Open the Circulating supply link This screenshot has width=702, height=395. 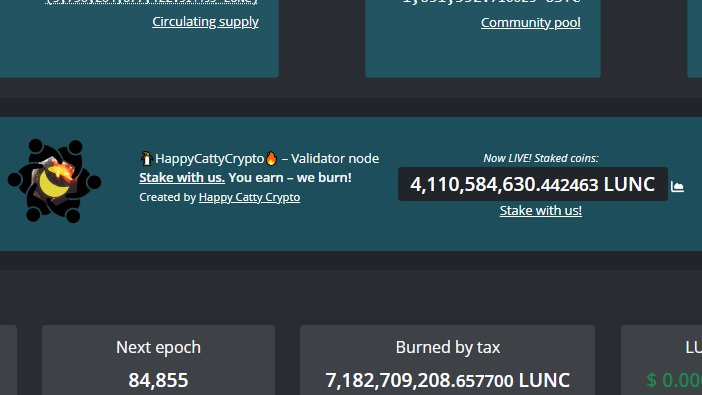tap(205, 21)
